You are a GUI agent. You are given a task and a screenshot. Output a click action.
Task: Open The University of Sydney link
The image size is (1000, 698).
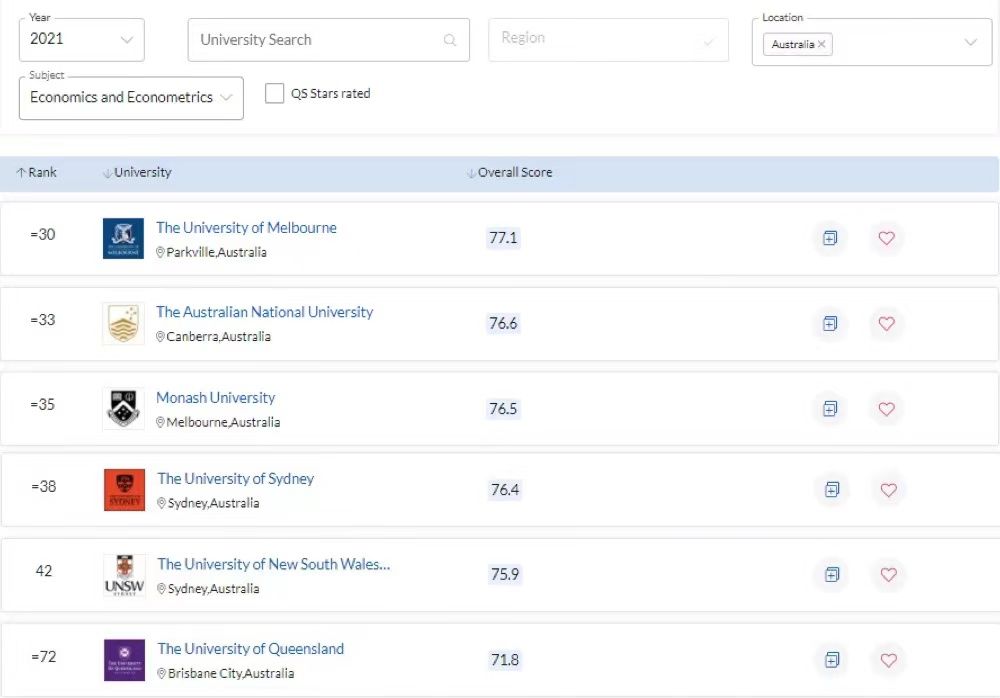(x=236, y=479)
